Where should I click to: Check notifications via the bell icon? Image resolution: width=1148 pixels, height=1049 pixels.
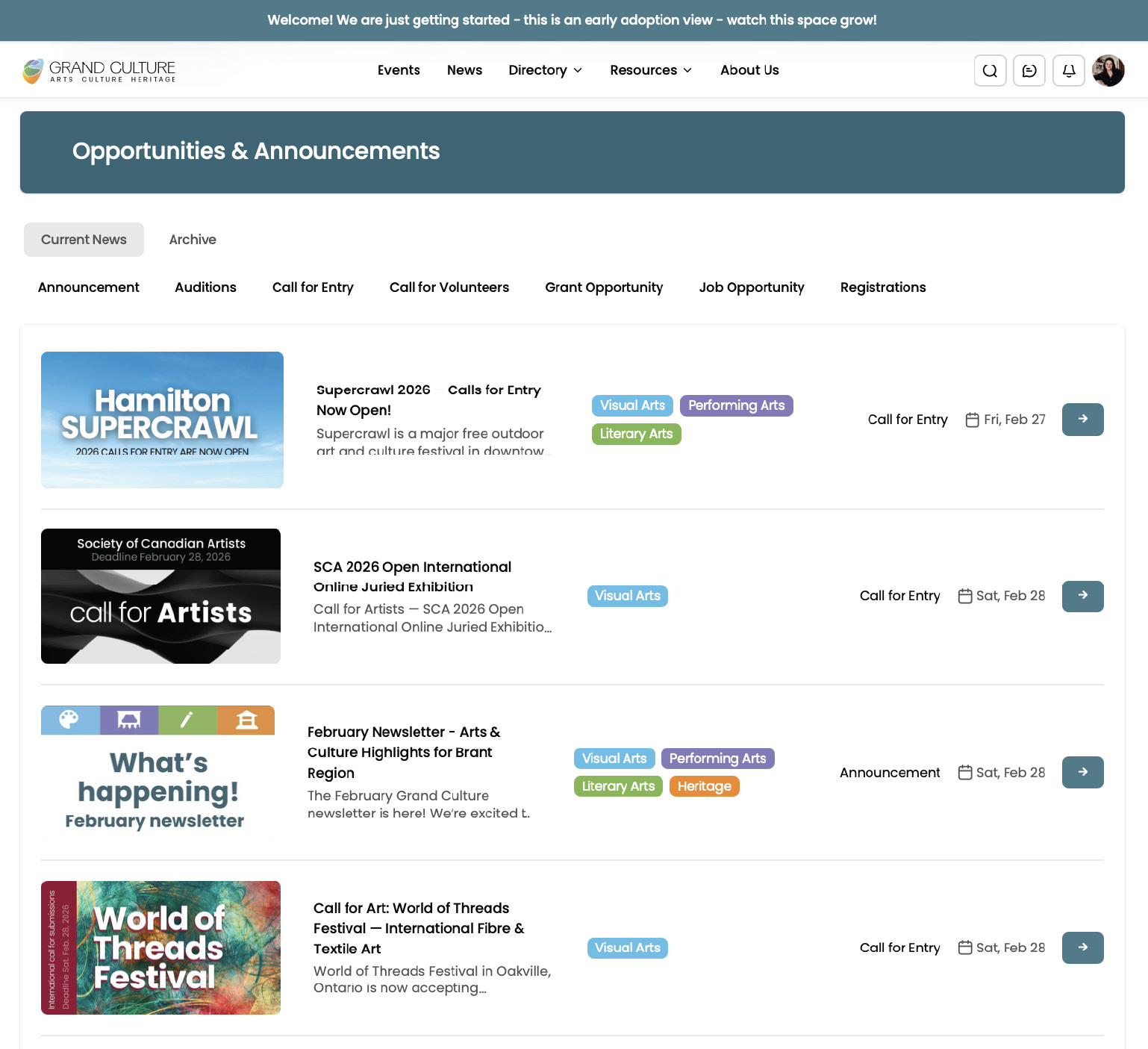(1069, 70)
